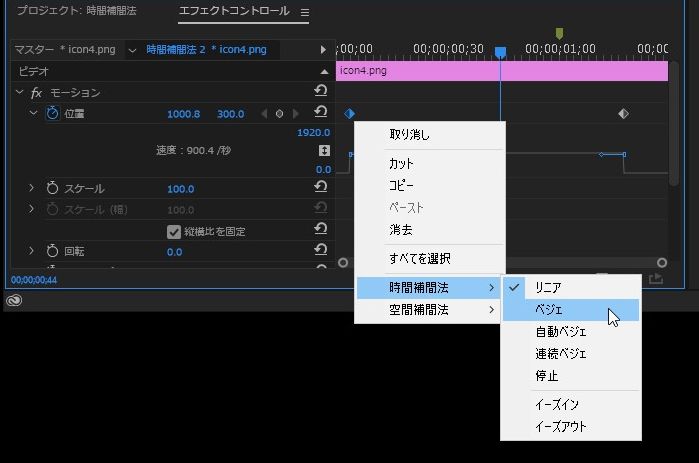Toggle the Scale (スケール) stopwatch icon
699x463 pixels.
pyautogui.click(x=52, y=188)
